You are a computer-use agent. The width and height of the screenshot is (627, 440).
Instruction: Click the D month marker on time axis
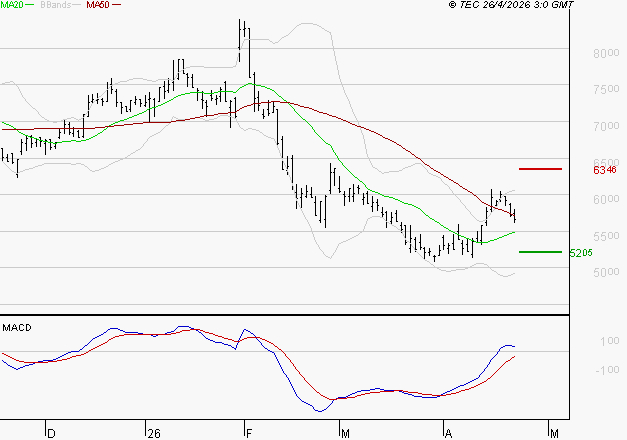(x=51, y=434)
